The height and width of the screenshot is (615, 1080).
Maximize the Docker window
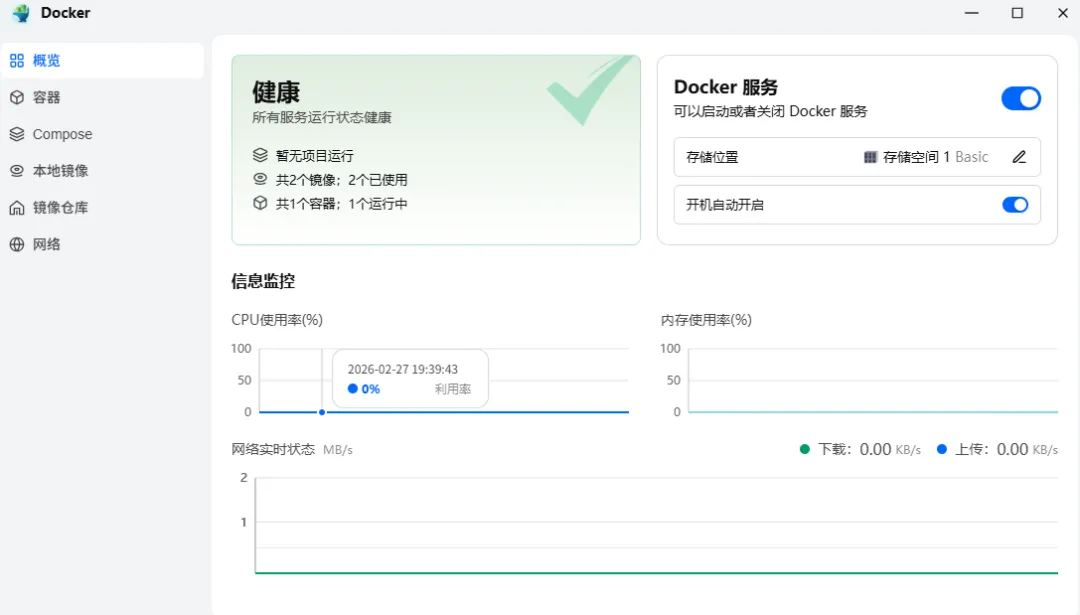(1017, 13)
